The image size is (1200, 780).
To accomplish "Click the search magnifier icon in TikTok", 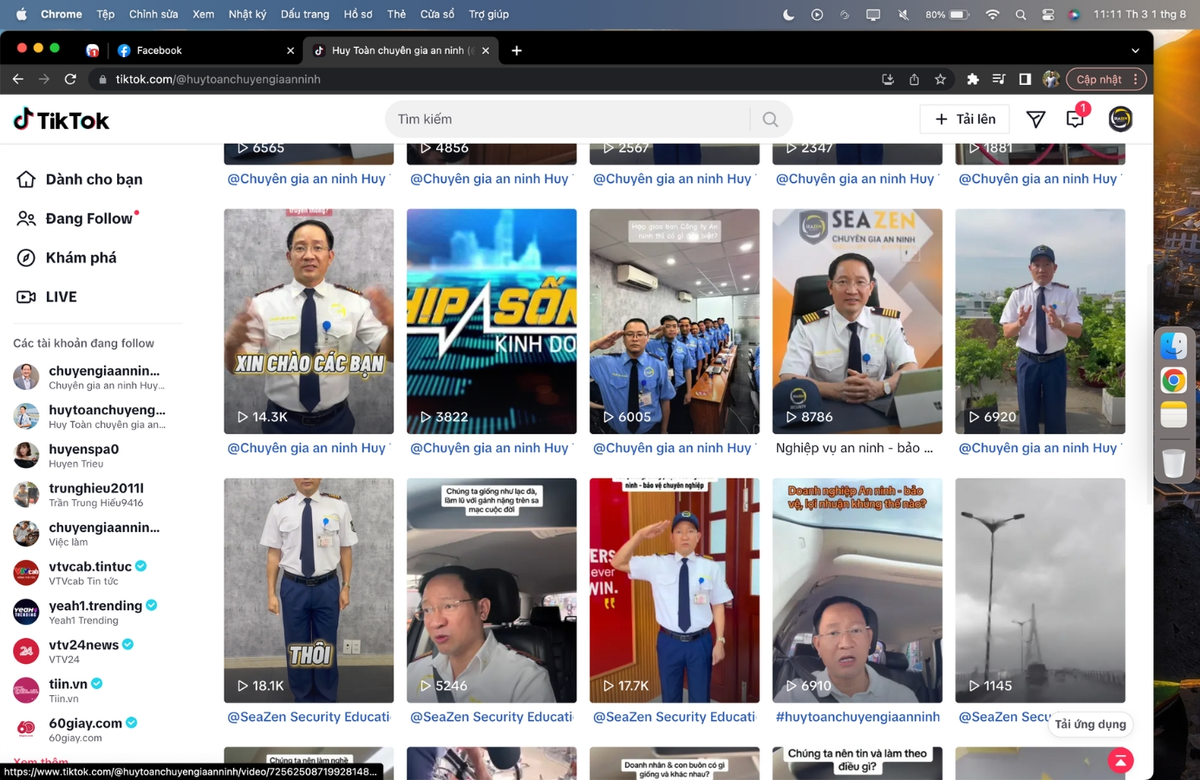I will 770,119.
